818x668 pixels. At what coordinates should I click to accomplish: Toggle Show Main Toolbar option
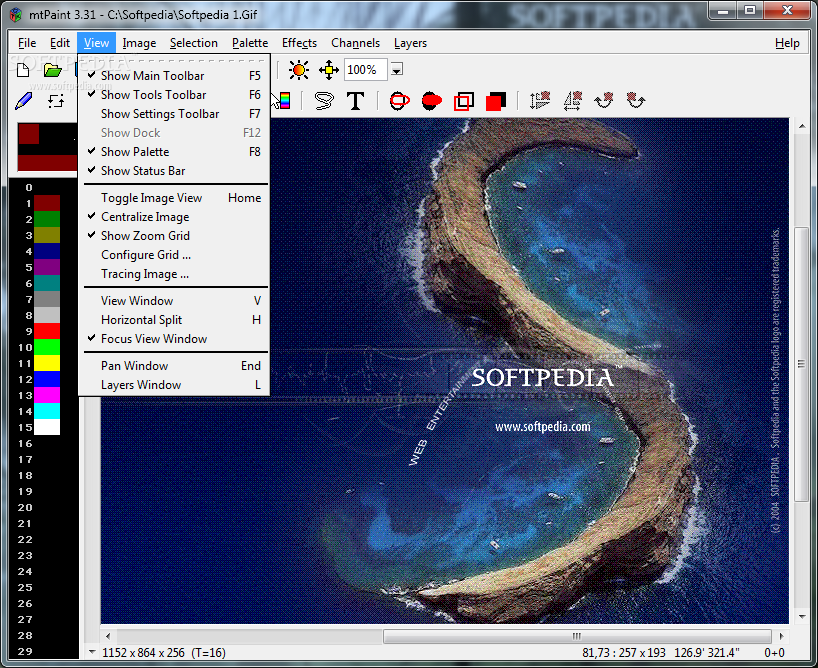point(174,76)
